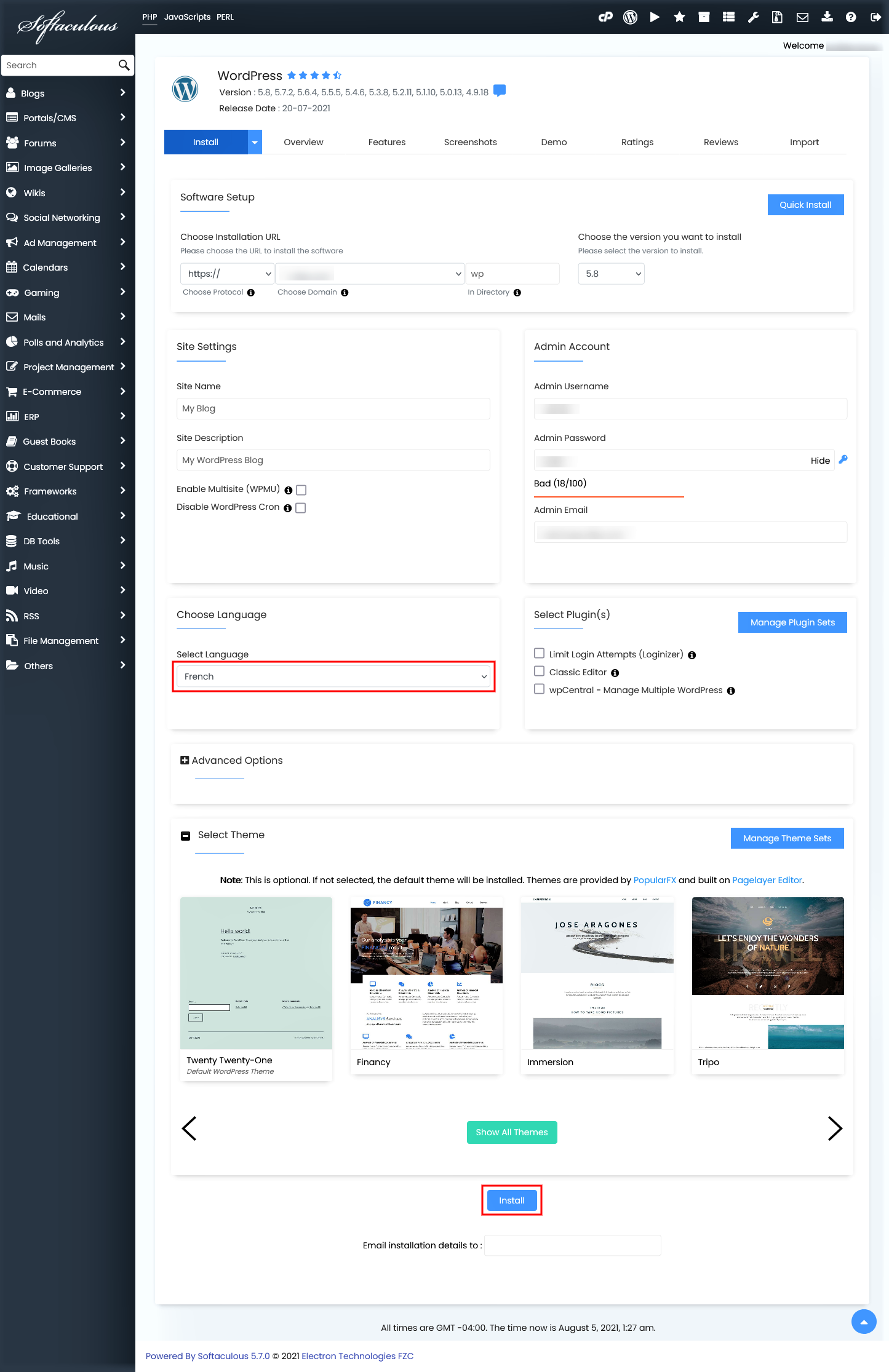Expand the Blogs category in sidebar
The width and height of the screenshot is (889, 1372).
pos(67,93)
